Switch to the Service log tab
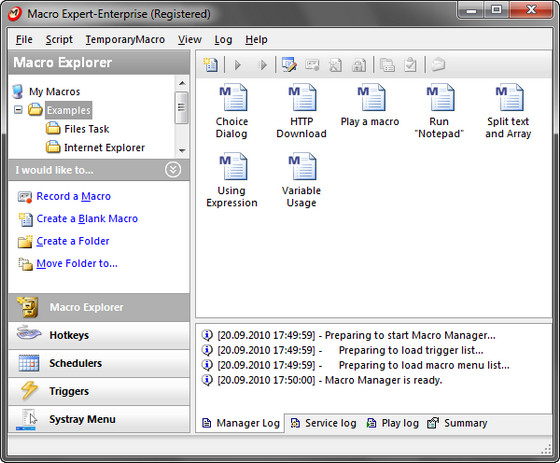This screenshot has height=463, width=560. 324,423
